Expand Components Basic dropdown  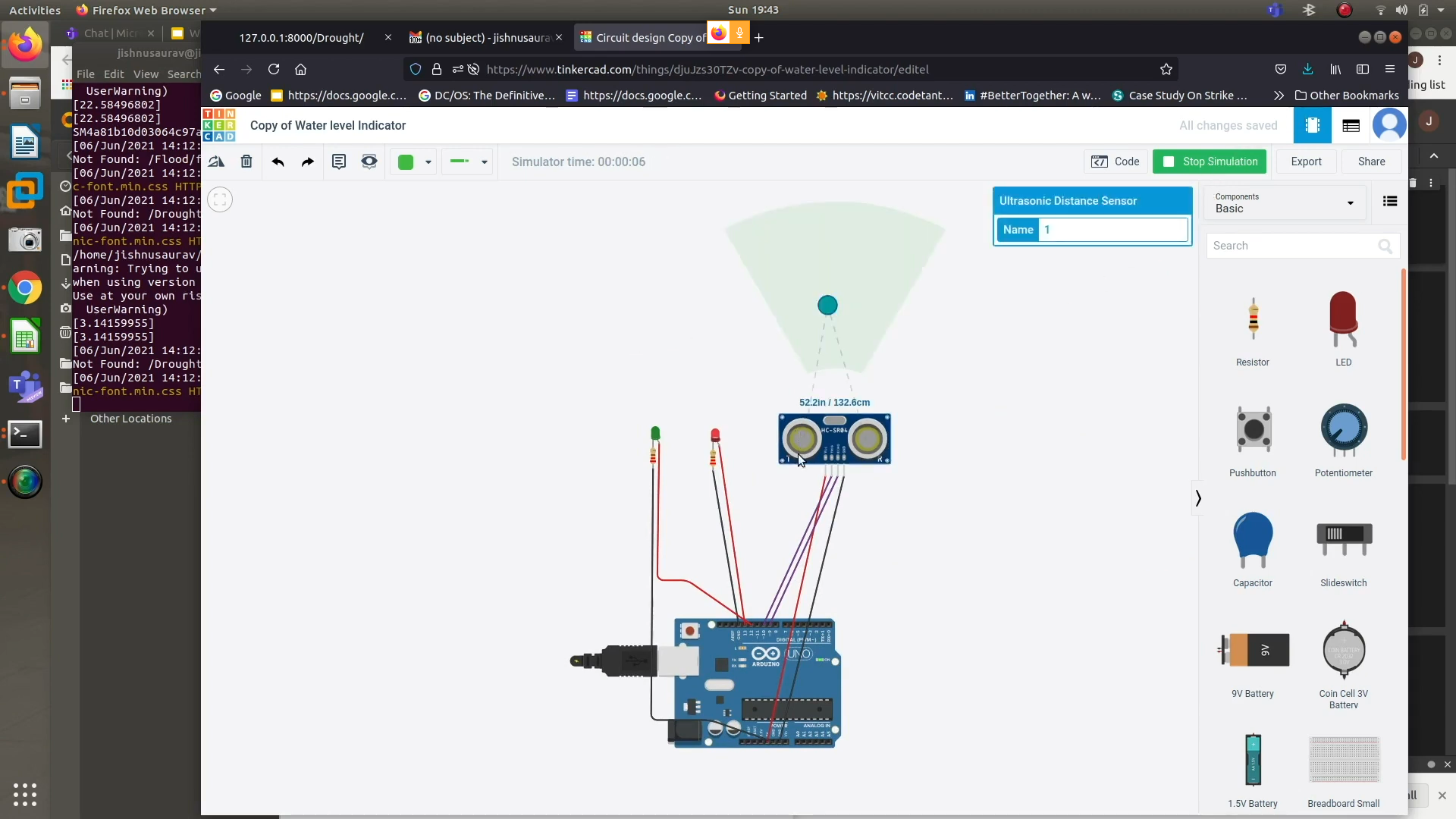click(x=1284, y=202)
